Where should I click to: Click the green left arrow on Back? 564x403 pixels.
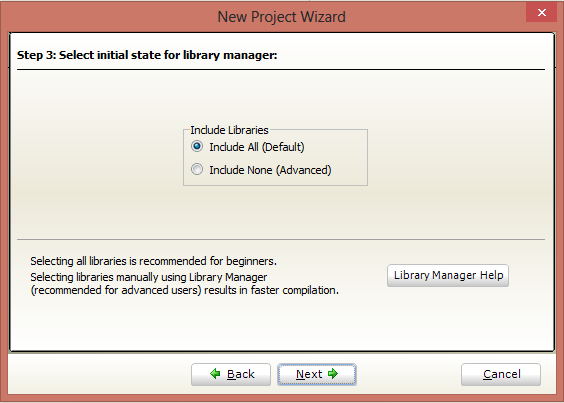click(215, 374)
